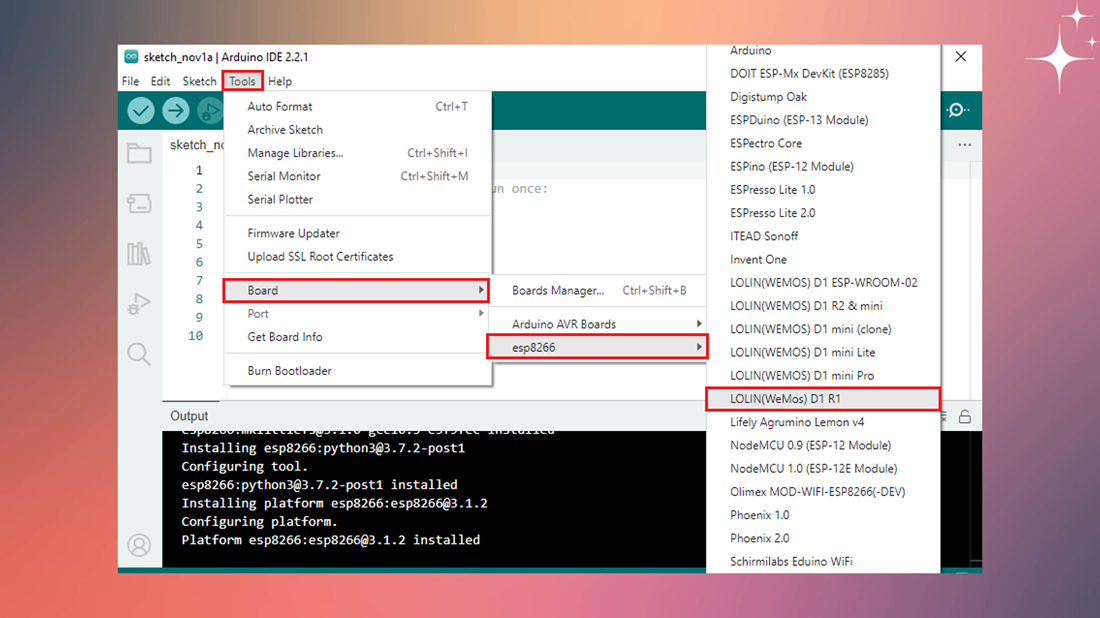The image size is (1100, 618).
Task: Select the Phoenix 1.0 board
Action: (x=823, y=515)
